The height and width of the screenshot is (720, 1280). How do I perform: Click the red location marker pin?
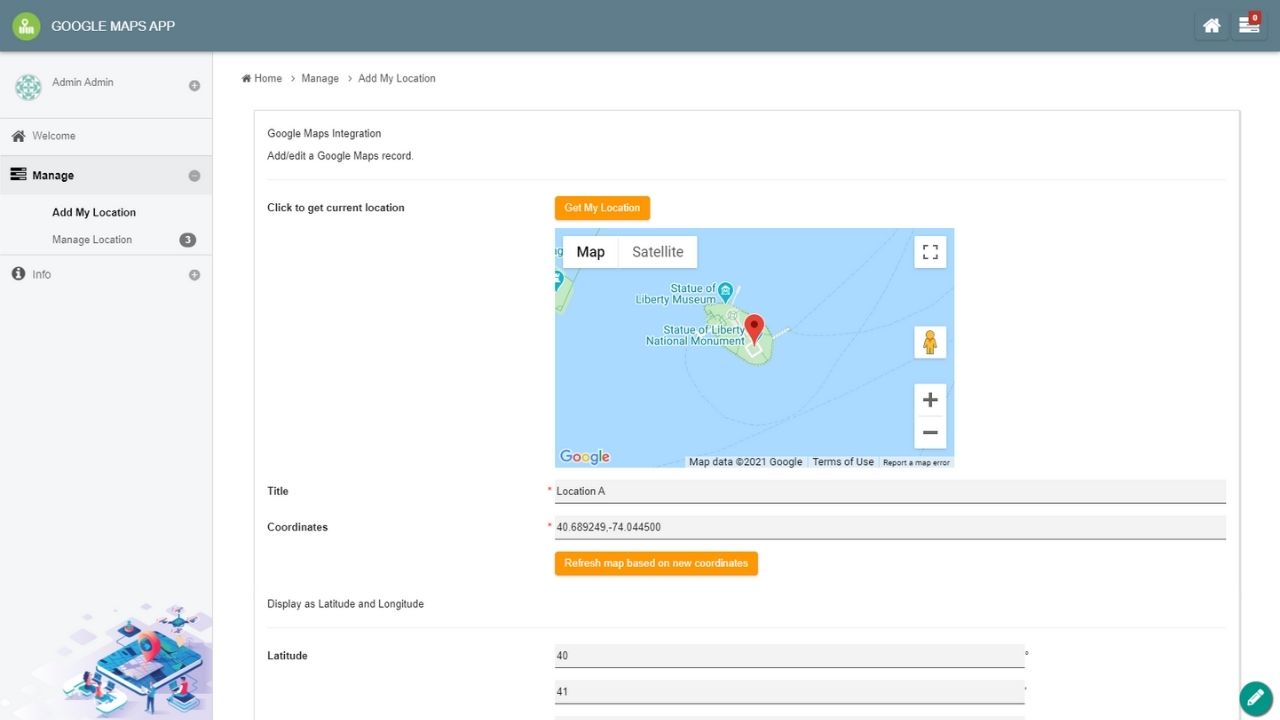click(755, 330)
